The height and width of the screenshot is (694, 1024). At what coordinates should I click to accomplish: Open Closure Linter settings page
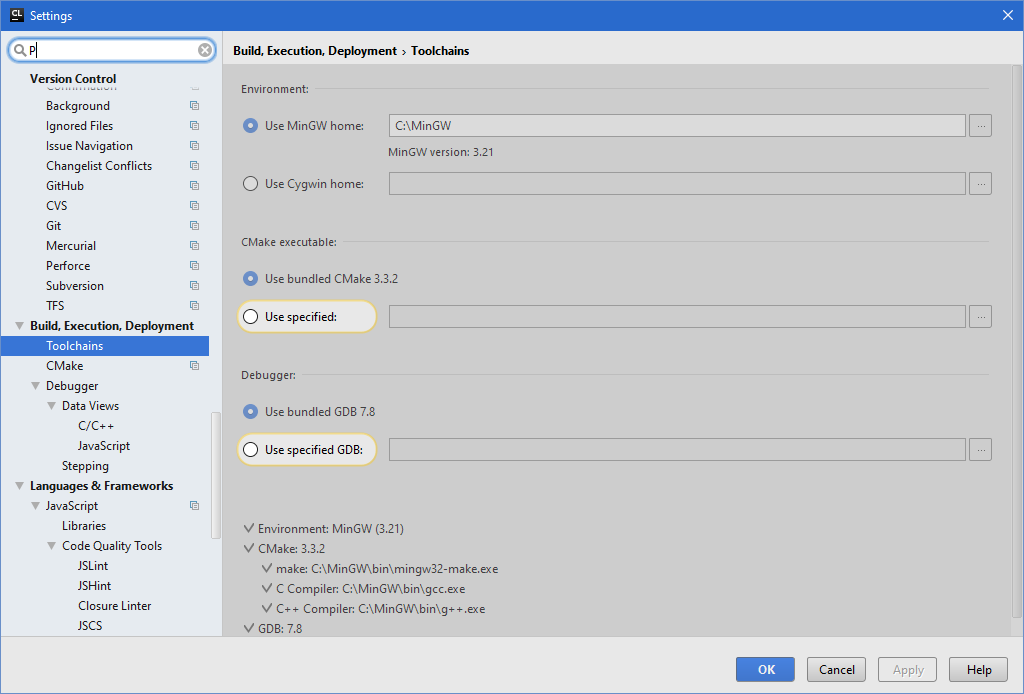point(114,606)
